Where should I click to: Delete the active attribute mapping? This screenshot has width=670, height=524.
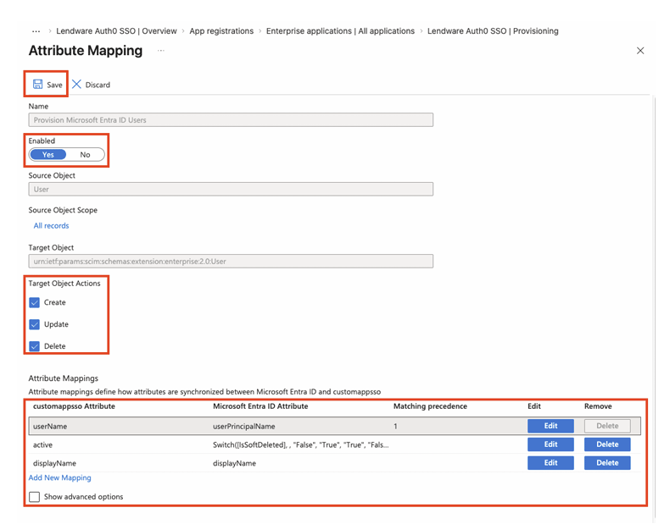coord(607,444)
